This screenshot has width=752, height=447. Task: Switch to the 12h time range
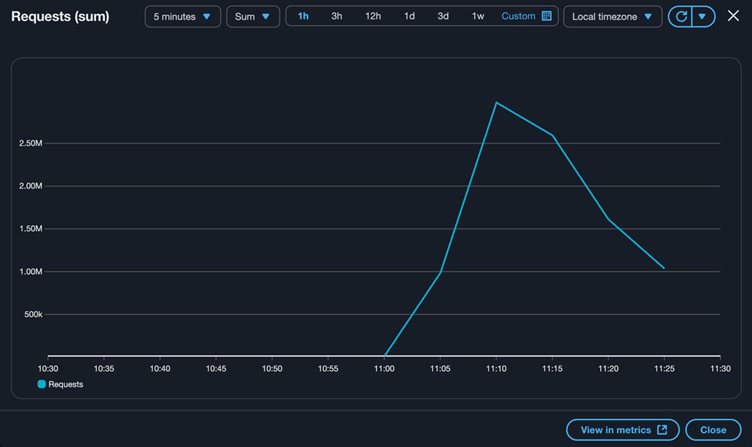point(373,17)
